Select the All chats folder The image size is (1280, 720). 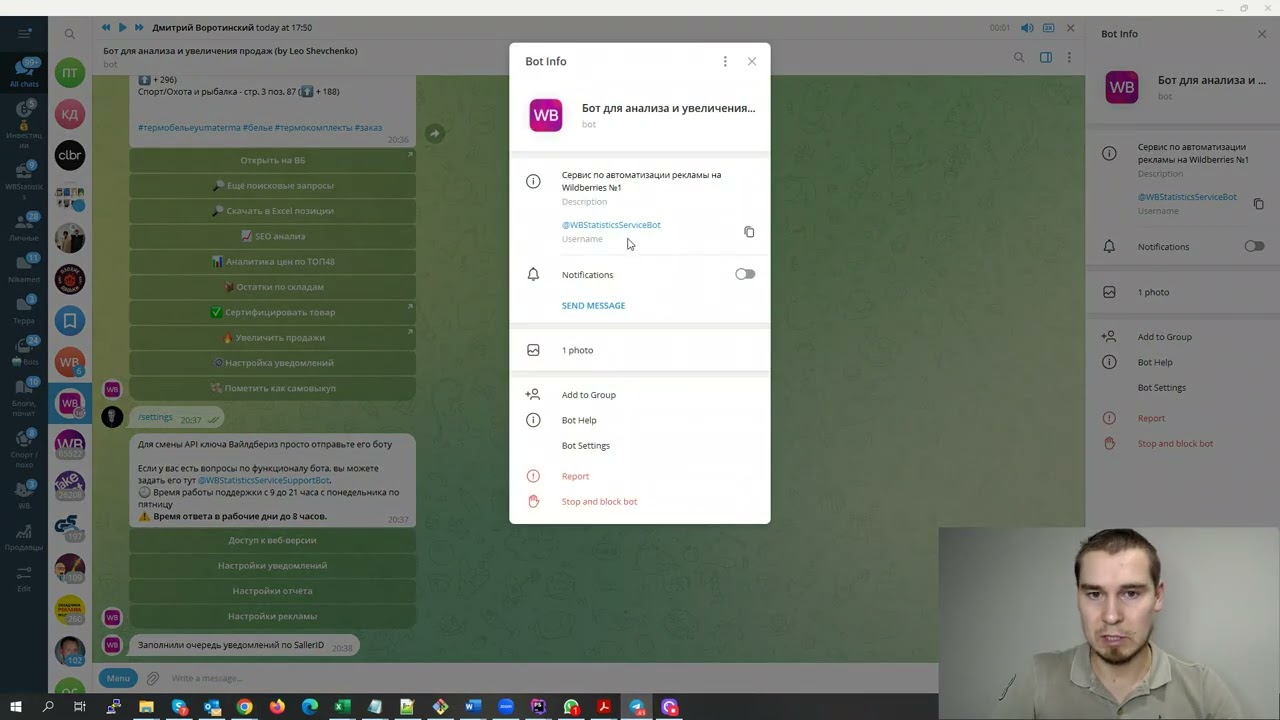point(24,73)
